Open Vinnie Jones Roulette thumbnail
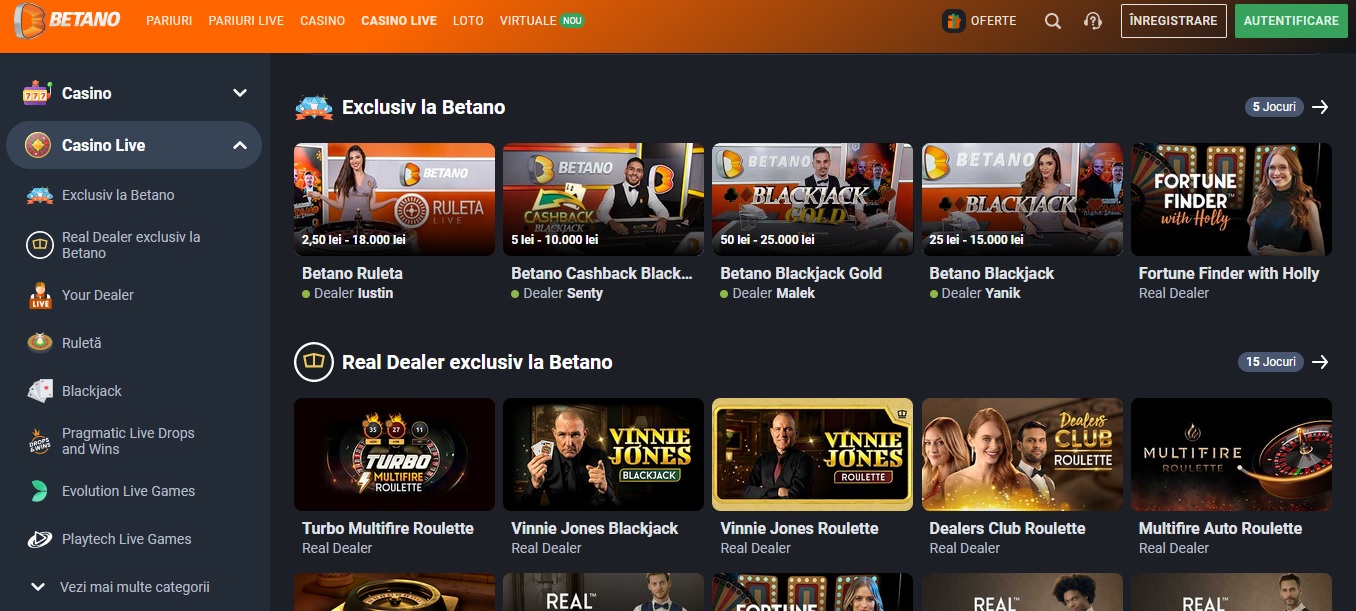1356x611 pixels. click(x=812, y=454)
